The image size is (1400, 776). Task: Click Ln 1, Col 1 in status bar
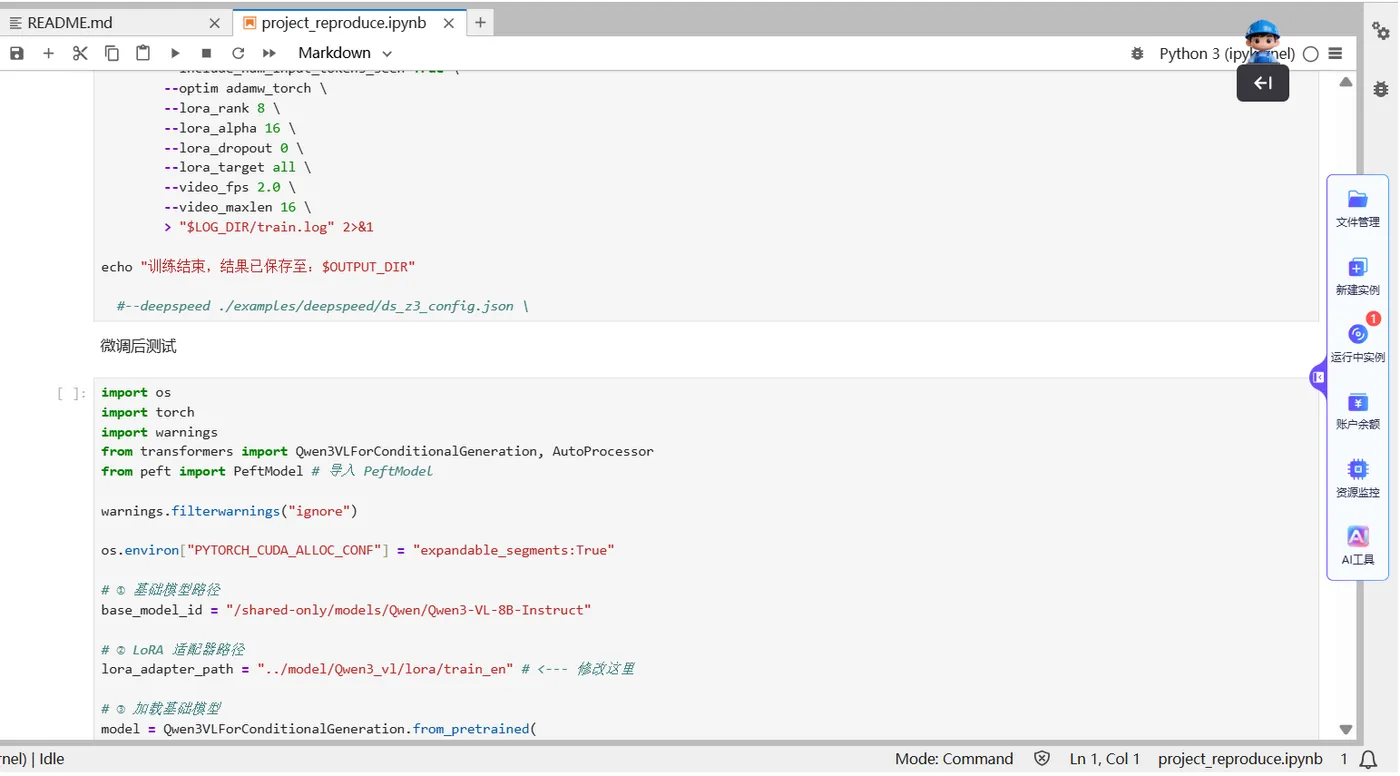coord(1105,759)
